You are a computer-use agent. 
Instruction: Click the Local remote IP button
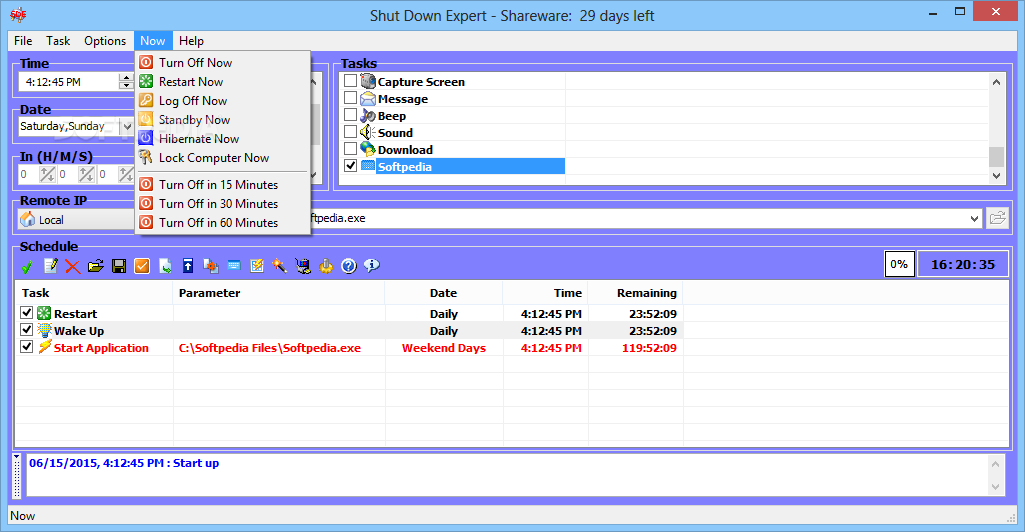click(x=76, y=220)
